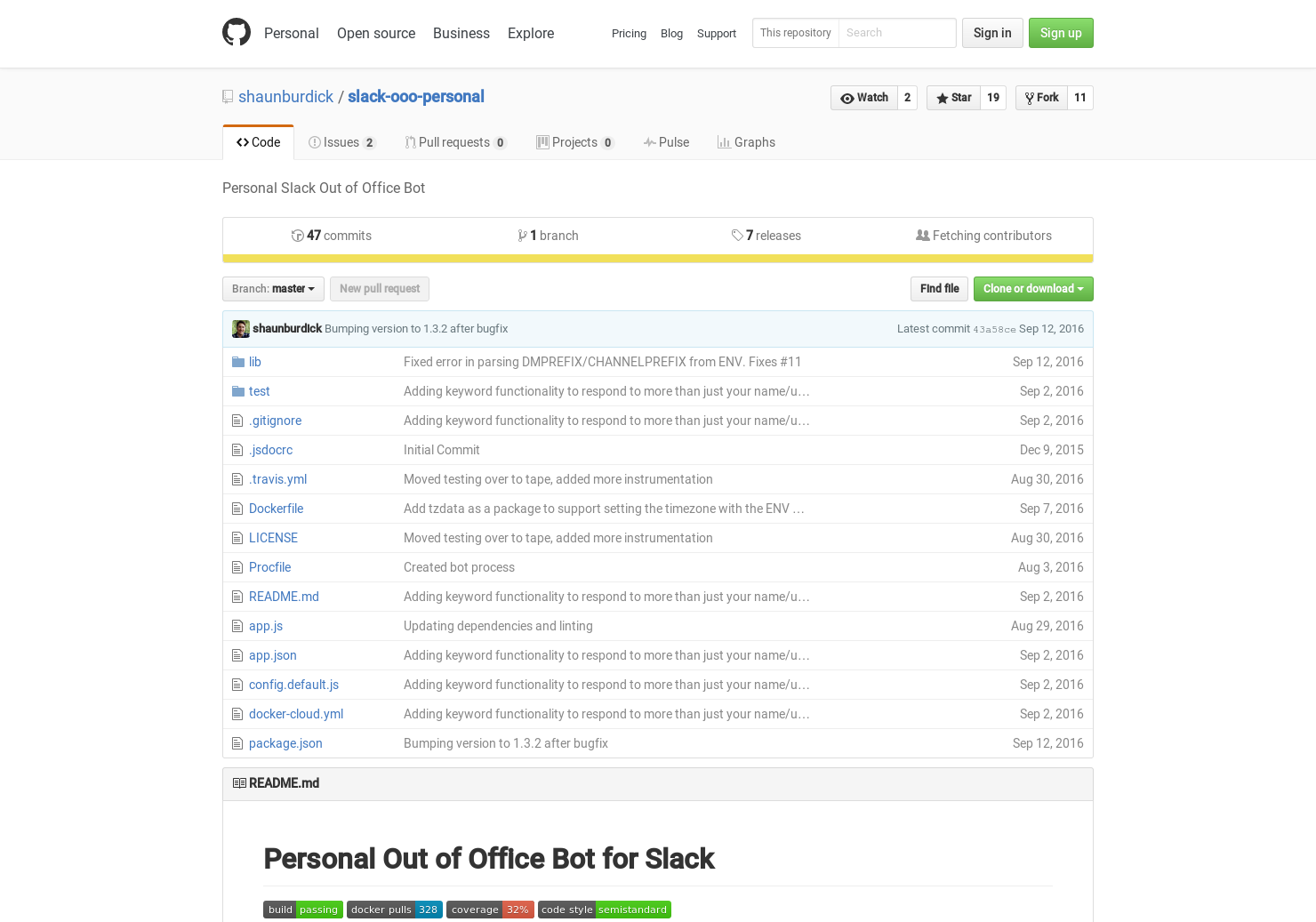Open the This repository search scope selector
The width and height of the screenshot is (1316, 922).
click(795, 33)
